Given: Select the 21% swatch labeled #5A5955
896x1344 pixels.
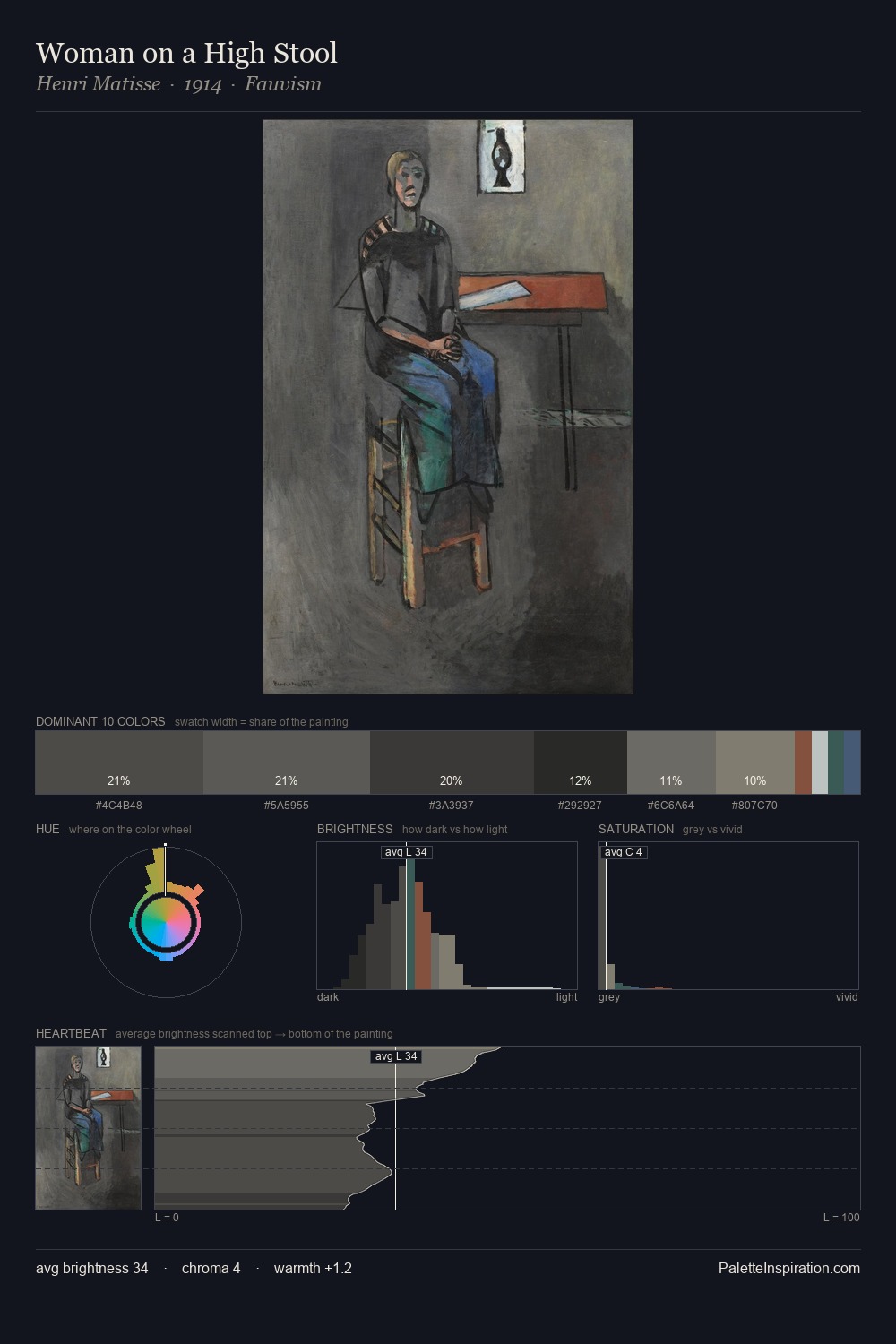Looking at the screenshot, I should click(287, 762).
